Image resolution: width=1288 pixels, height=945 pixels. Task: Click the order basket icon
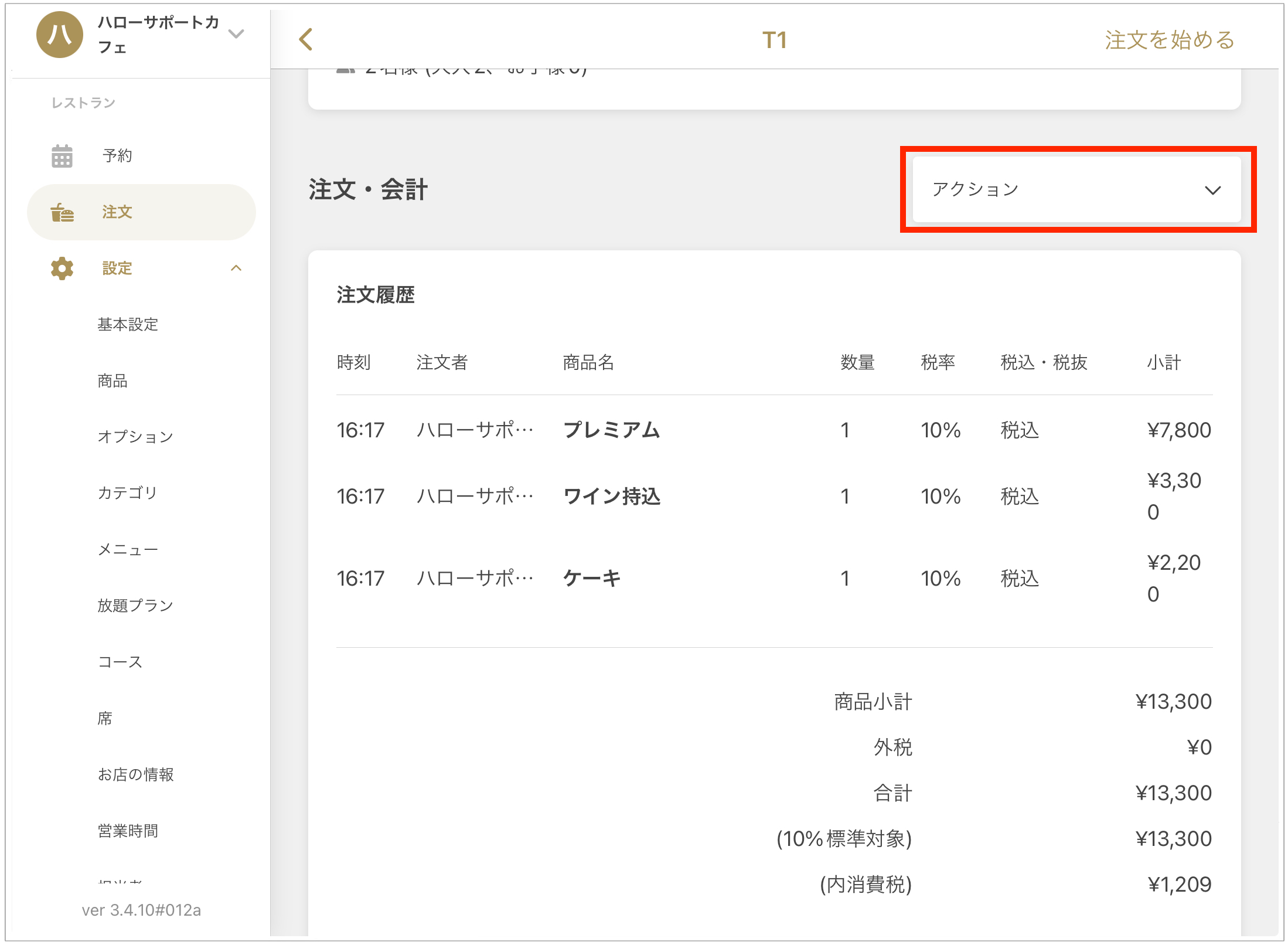(62, 212)
